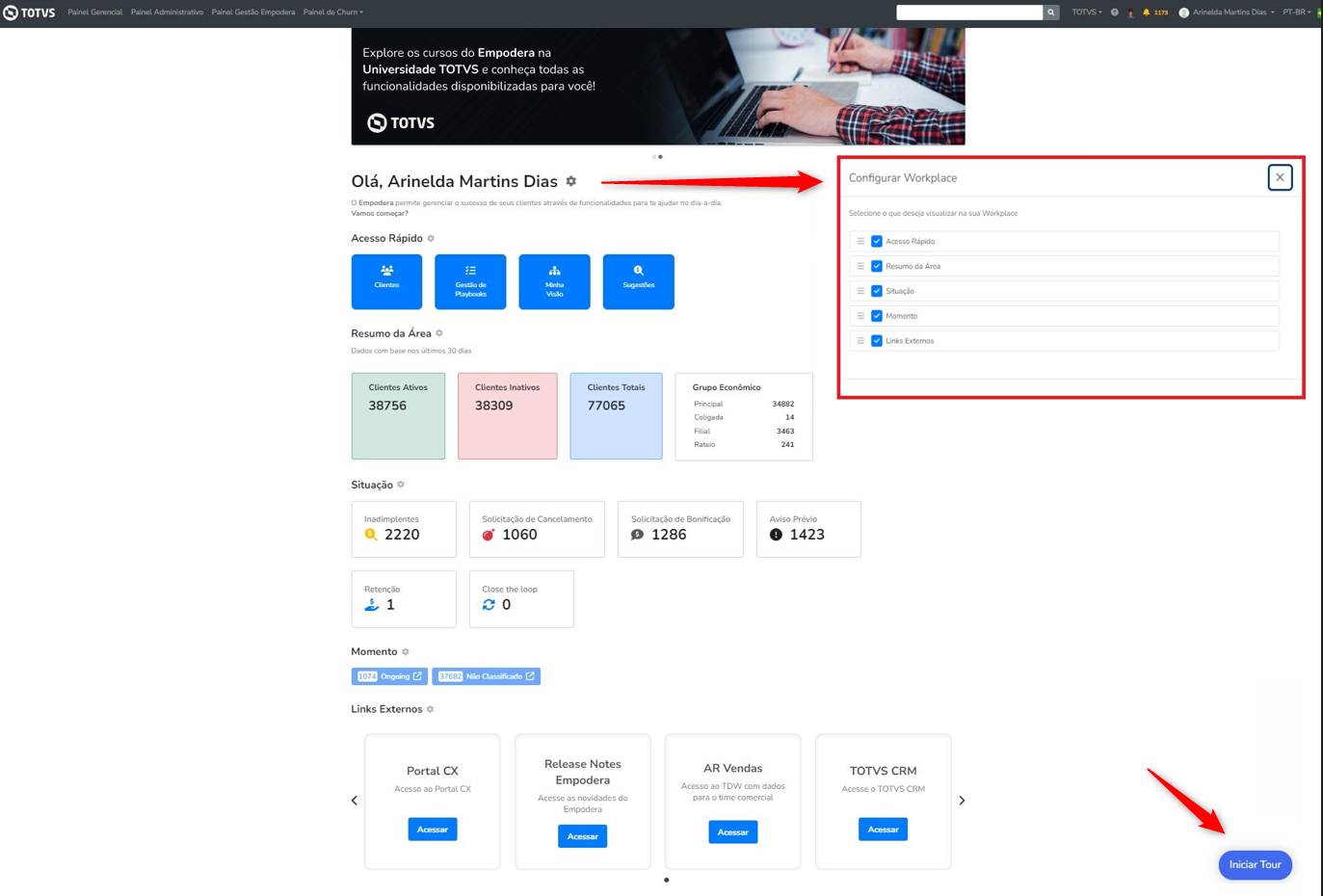Viewport: 1323px width, 896px height.
Task: Click the Rateio row in Grupo Econômico
Action: (x=744, y=445)
